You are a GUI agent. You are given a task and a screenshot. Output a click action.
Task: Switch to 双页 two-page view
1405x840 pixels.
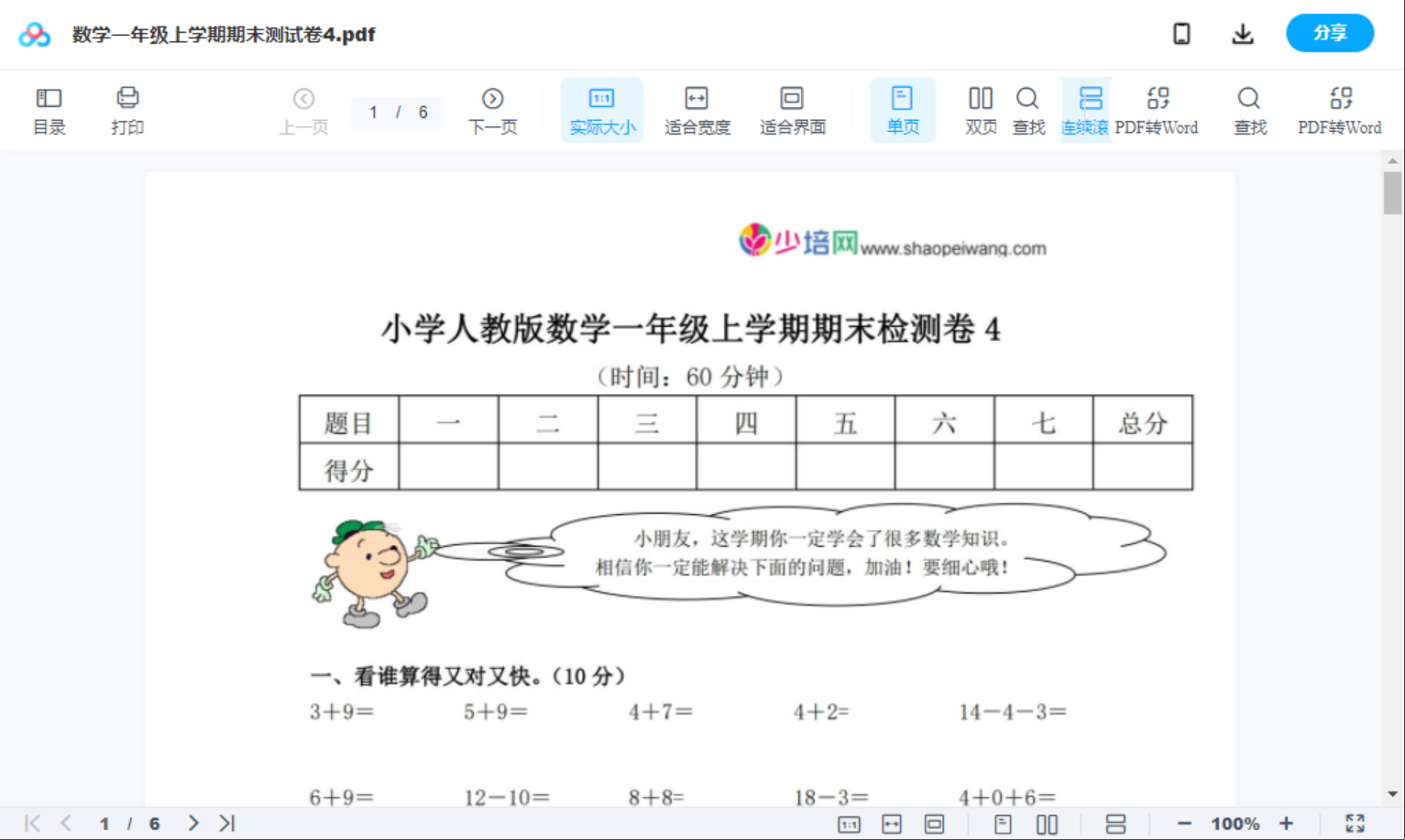click(980, 109)
